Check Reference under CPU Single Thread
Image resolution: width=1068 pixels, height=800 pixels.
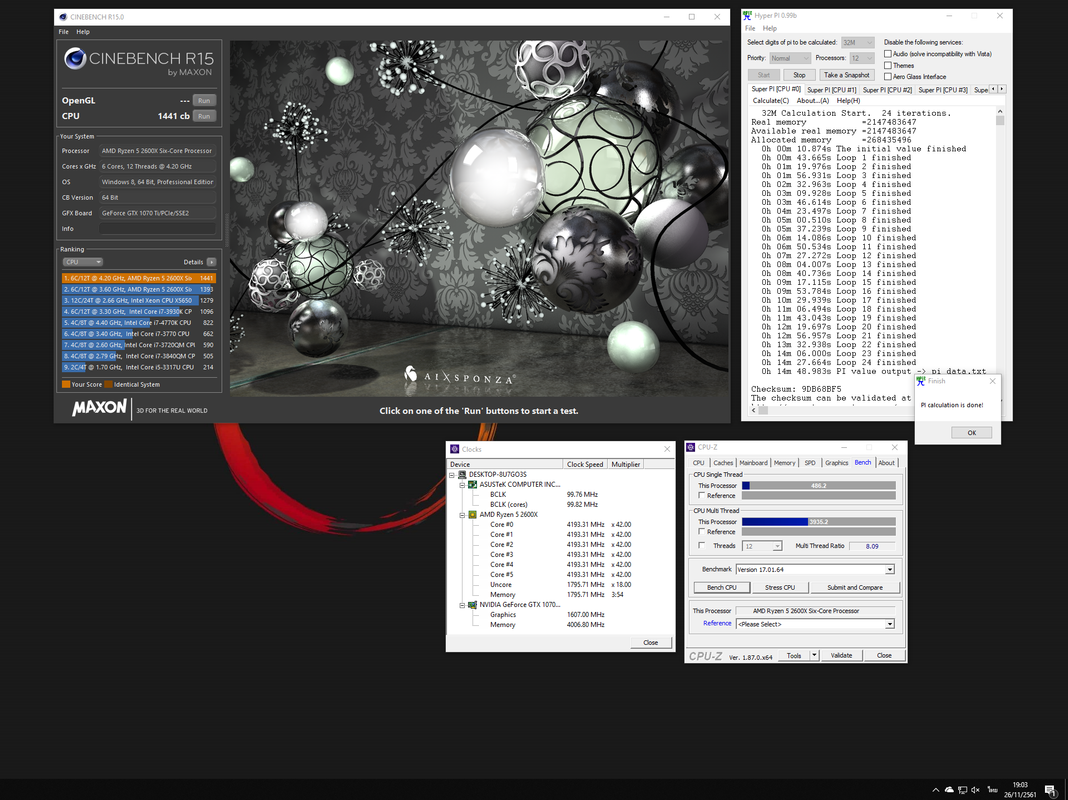coord(702,496)
